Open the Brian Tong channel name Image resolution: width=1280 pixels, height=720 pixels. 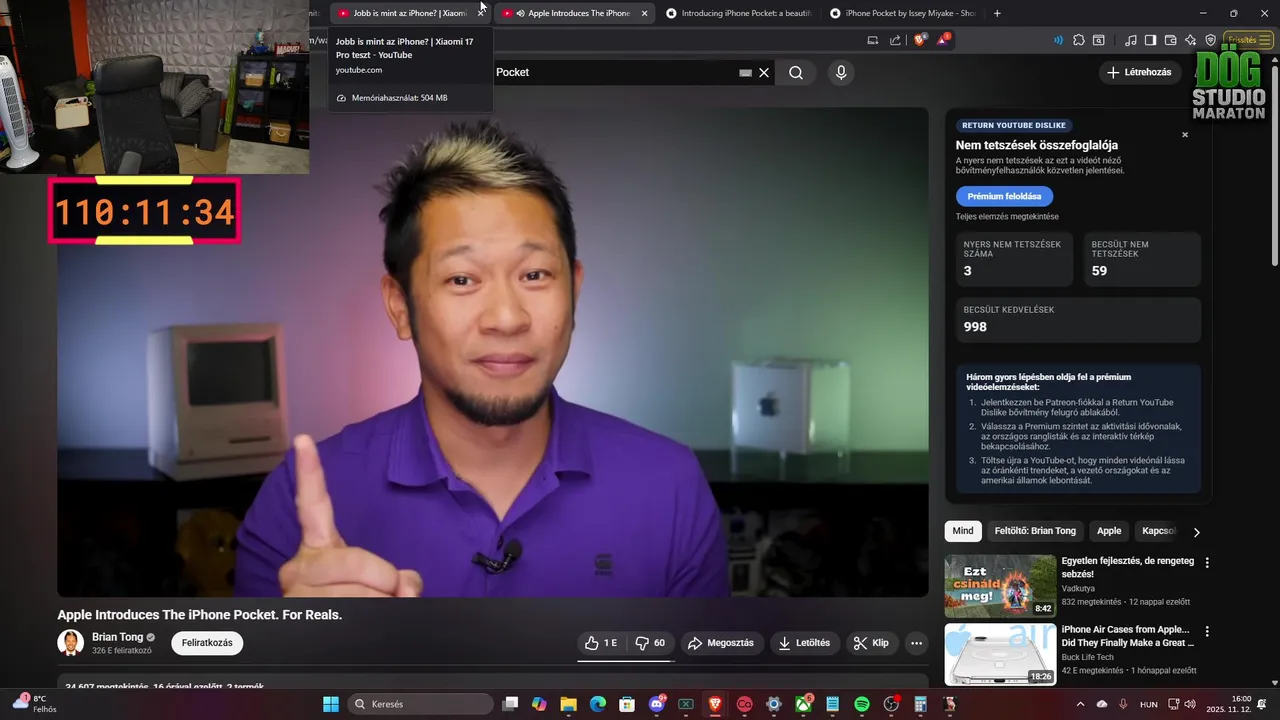pyautogui.click(x=118, y=637)
